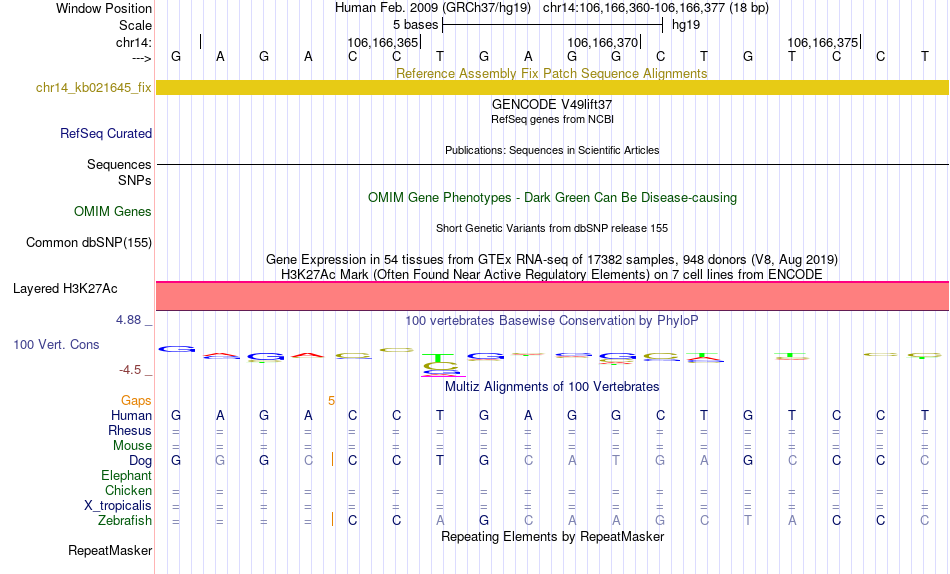Image resolution: width=950 pixels, height=574 pixels.
Task: Click the OMIM Gene Phenotypes track title
Action: (552, 198)
